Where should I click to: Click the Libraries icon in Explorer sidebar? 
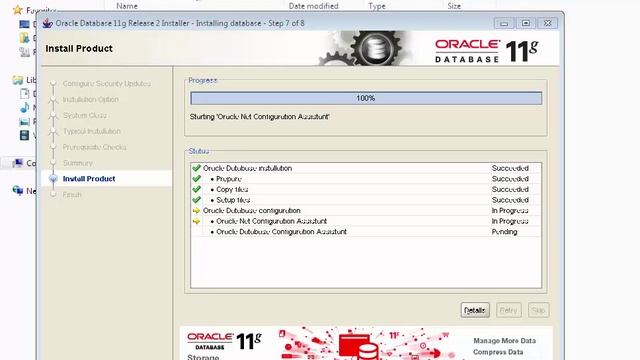18,80
